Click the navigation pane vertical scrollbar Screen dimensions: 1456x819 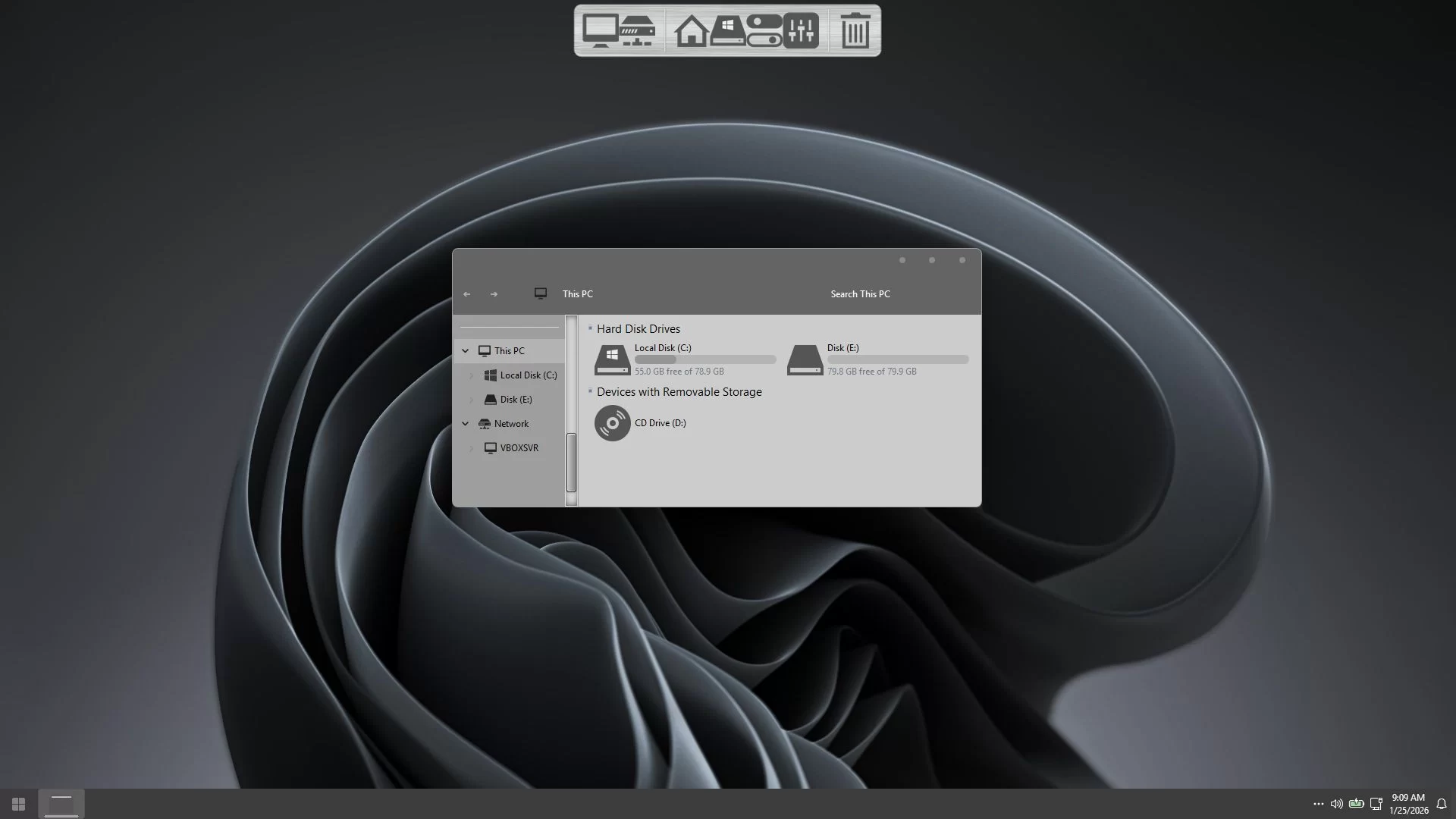571,463
